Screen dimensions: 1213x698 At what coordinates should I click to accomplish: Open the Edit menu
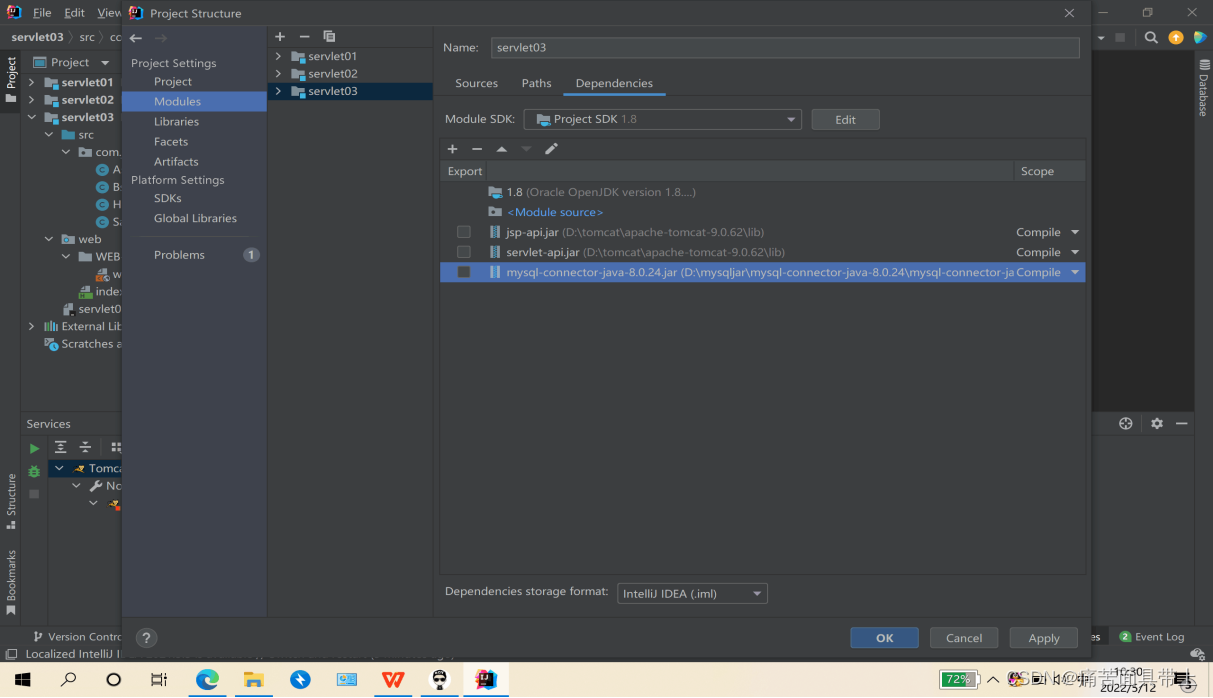coord(75,13)
